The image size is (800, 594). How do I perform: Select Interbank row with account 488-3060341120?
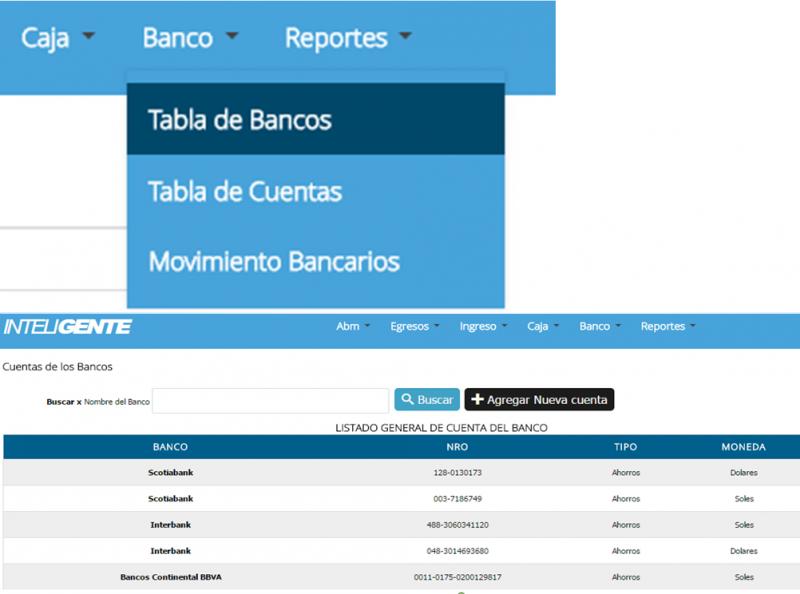click(x=401, y=525)
